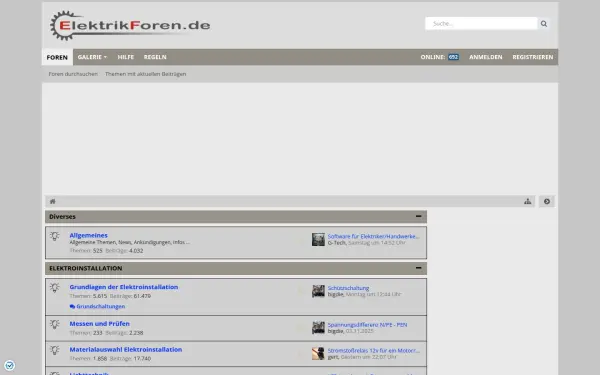600x375 pixels.
Task: Click avatar beside Schützschaltung thread
Action: pos(318,291)
